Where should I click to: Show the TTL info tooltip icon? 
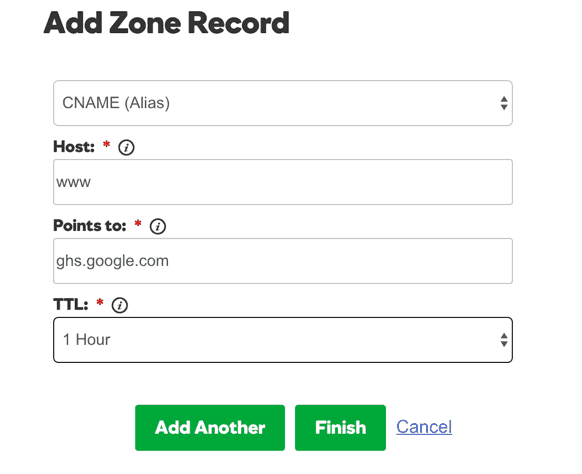coord(120,305)
